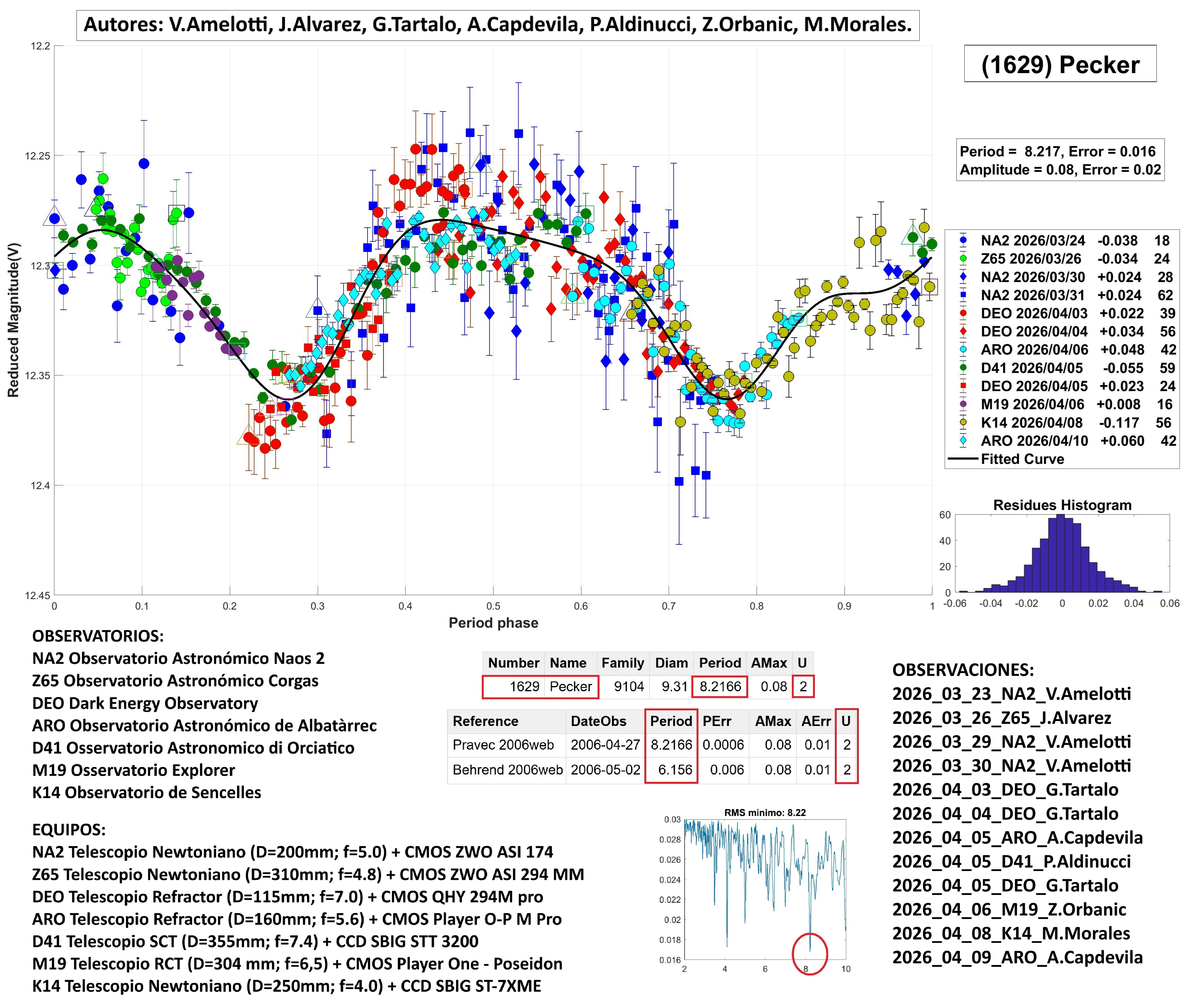Screen dimensions: 1191x1008
Task: Select the Pravec 2006web reference row
Action: [x=503, y=745]
